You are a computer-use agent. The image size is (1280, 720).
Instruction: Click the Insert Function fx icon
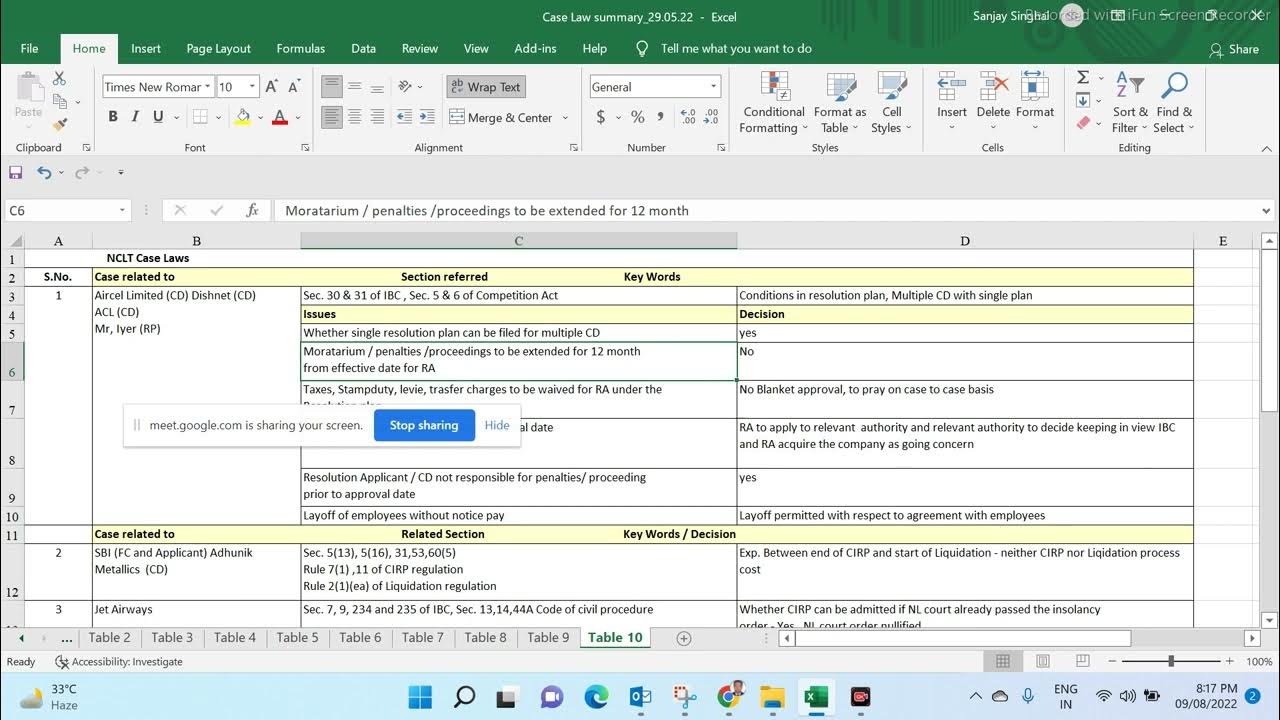(253, 210)
